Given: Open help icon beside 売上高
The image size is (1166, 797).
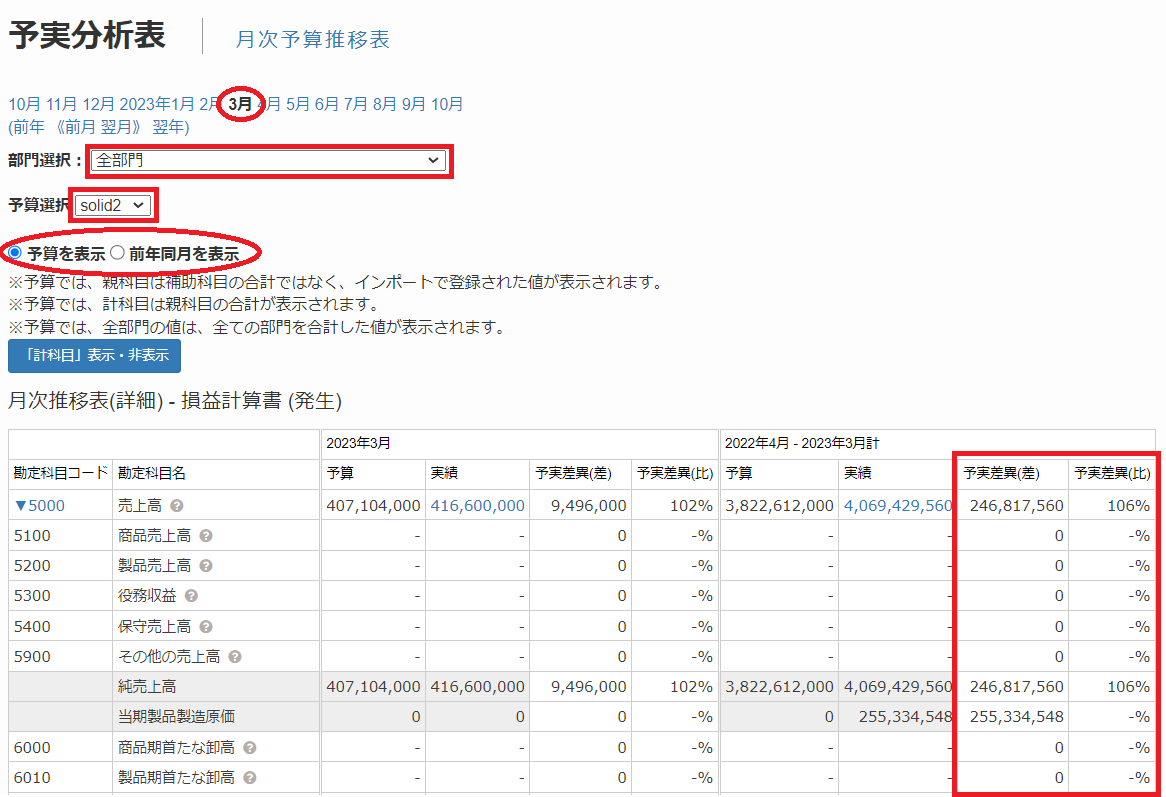Looking at the screenshot, I should [x=176, y=506].
